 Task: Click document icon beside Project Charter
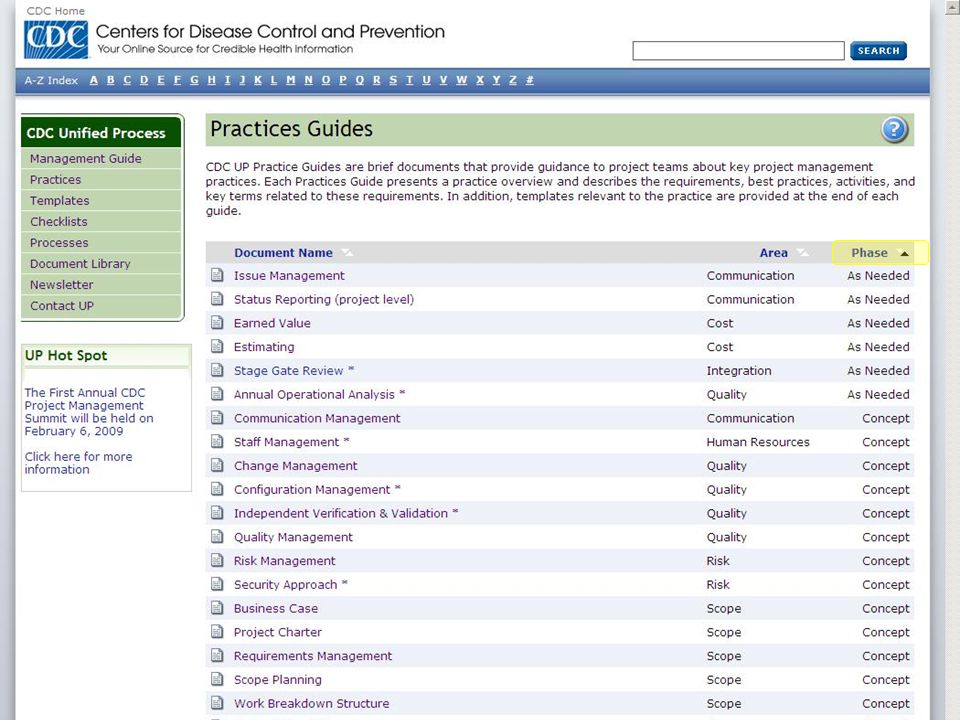217,632
